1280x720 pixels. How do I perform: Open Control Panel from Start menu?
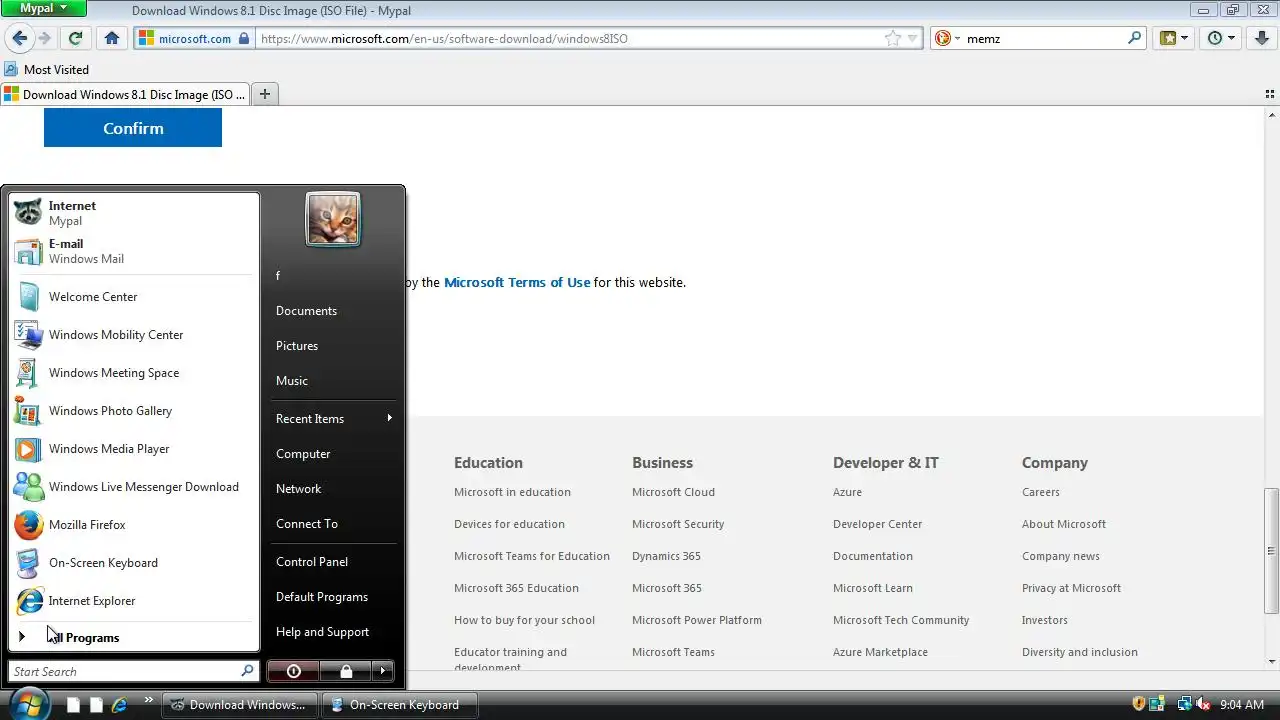[x=333, y=562]
